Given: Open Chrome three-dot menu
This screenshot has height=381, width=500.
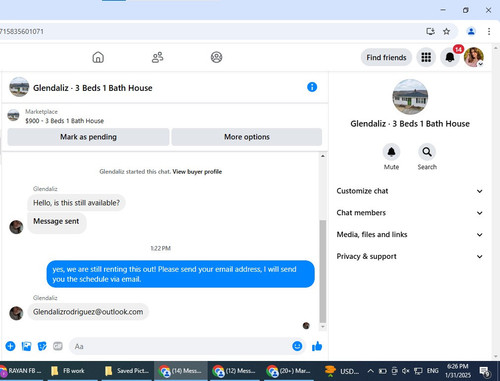Looking at the screenshot, I should 489,31.
